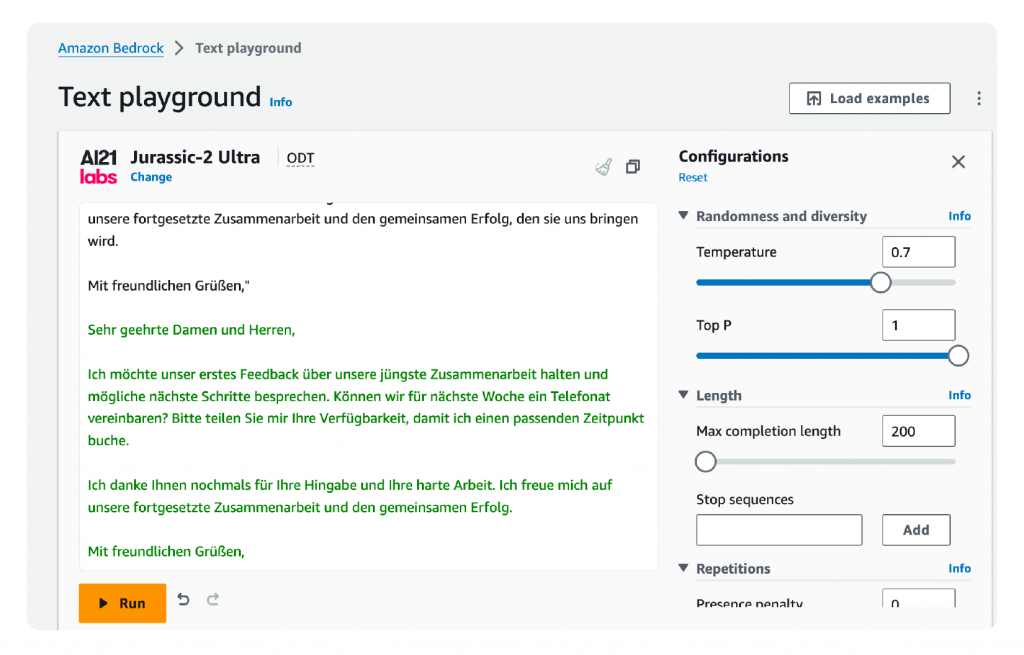
Task: Redo using the right arrow icon
Action: [212, 598]
